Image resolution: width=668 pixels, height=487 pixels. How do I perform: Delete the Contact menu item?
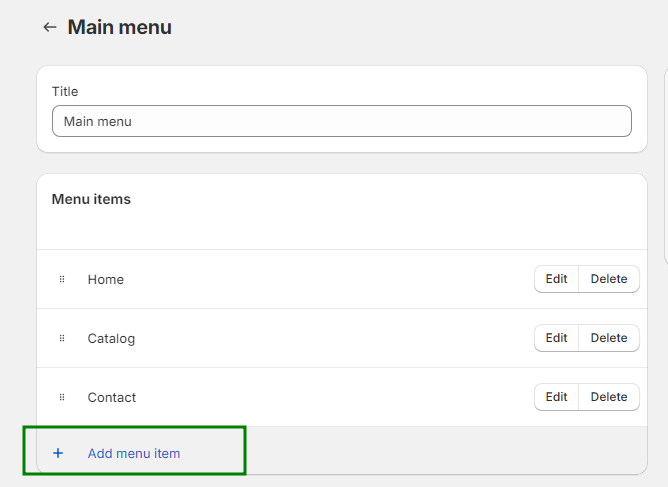pyautogui.click(x=608, y=397)
